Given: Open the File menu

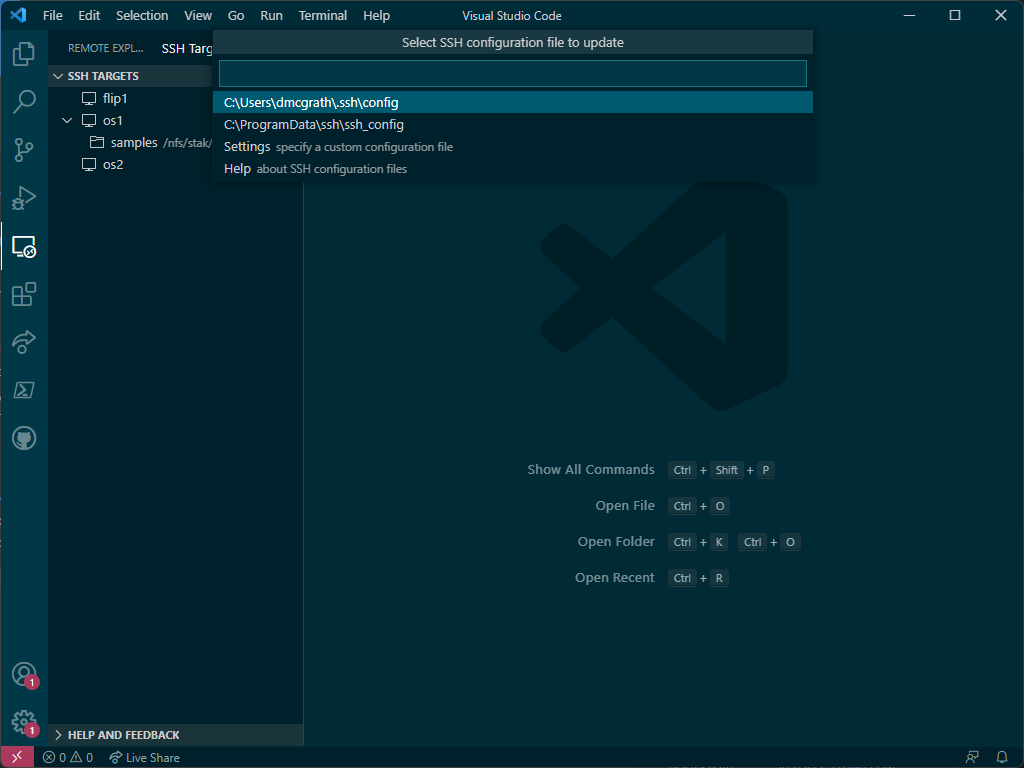Looking at the screenshot, I should pos(52,15).
